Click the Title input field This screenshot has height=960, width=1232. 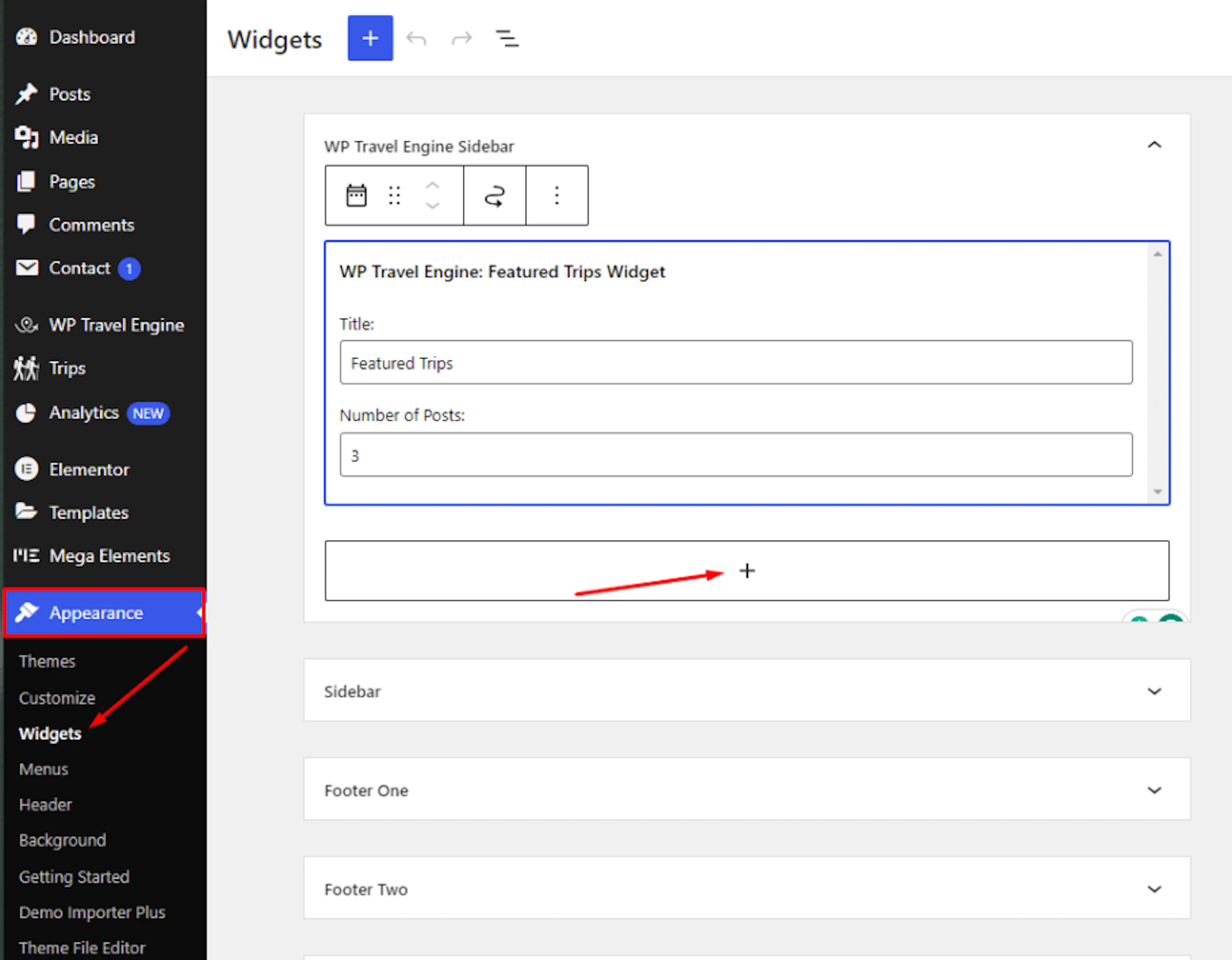pyautogui.click(x=736, y=363)
